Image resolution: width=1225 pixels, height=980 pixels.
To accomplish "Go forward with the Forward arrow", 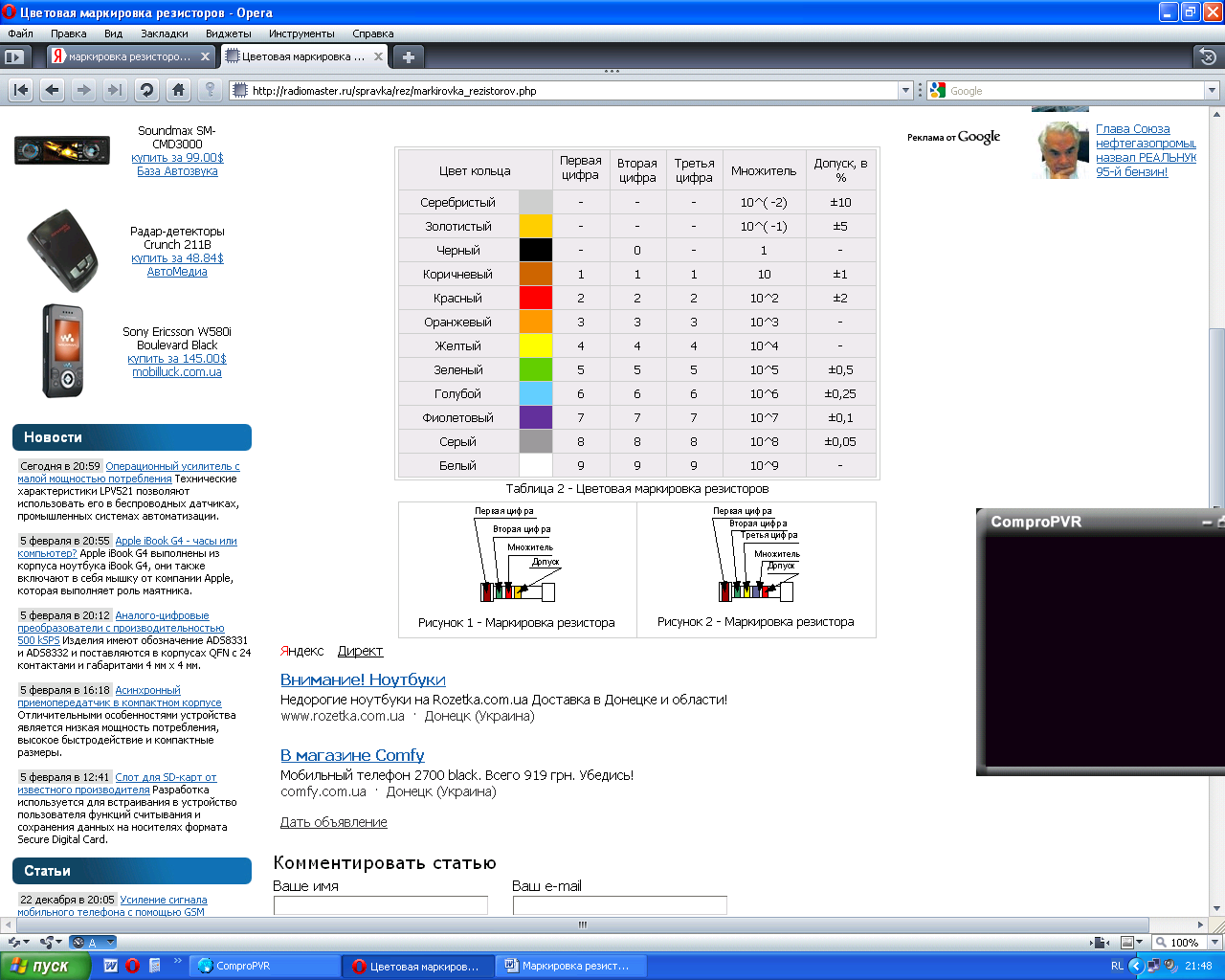I will click(84, 90).
